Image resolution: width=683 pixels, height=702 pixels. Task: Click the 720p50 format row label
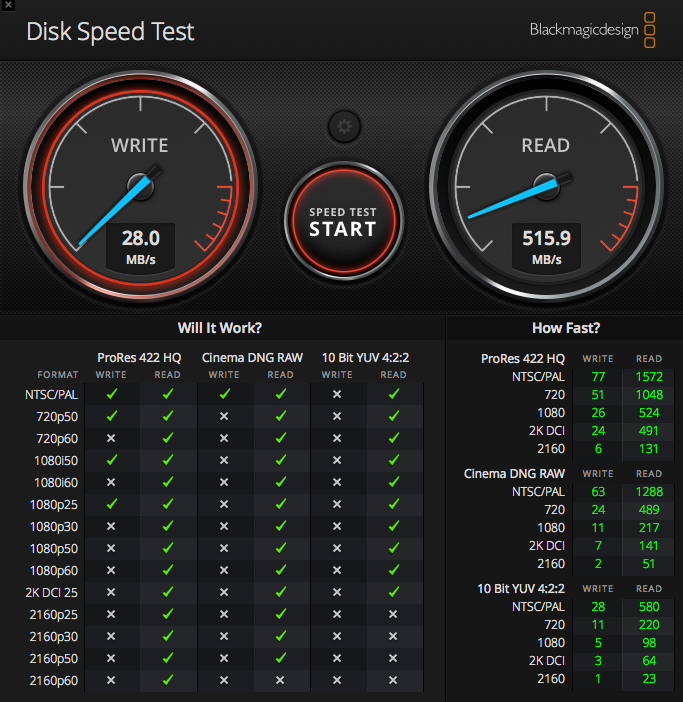pyautogui.click(x=57, y=416)
